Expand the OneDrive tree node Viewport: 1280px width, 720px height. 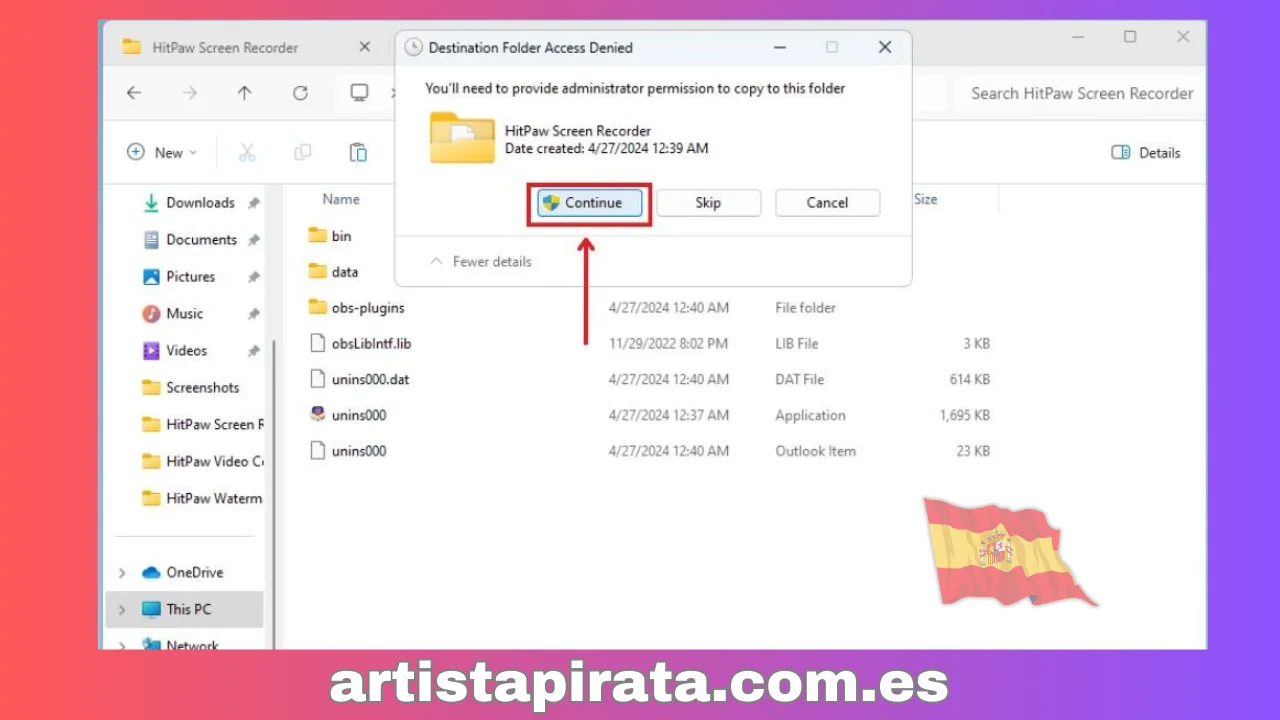(122, 573)
